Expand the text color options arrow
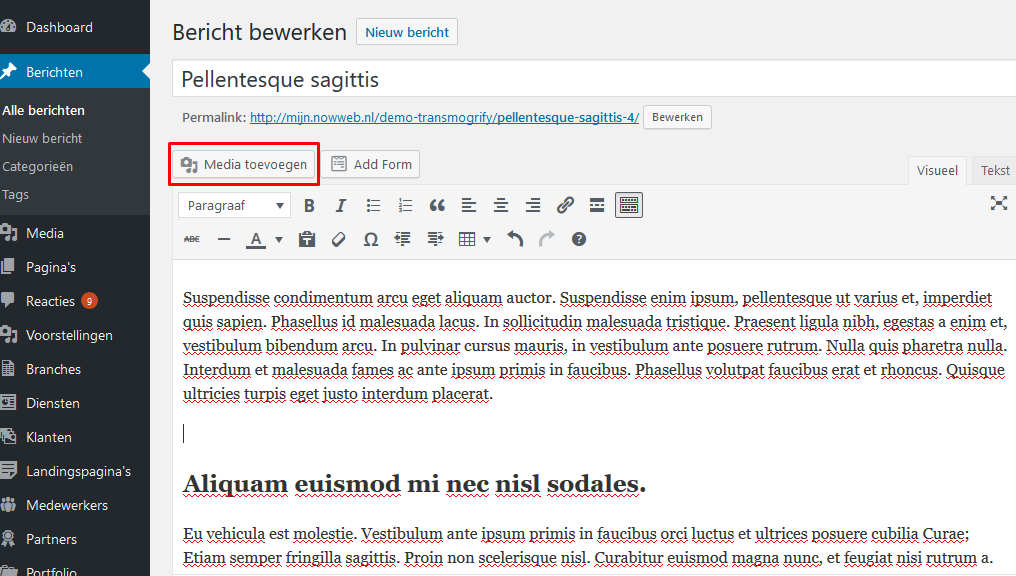 pos(277,239)
